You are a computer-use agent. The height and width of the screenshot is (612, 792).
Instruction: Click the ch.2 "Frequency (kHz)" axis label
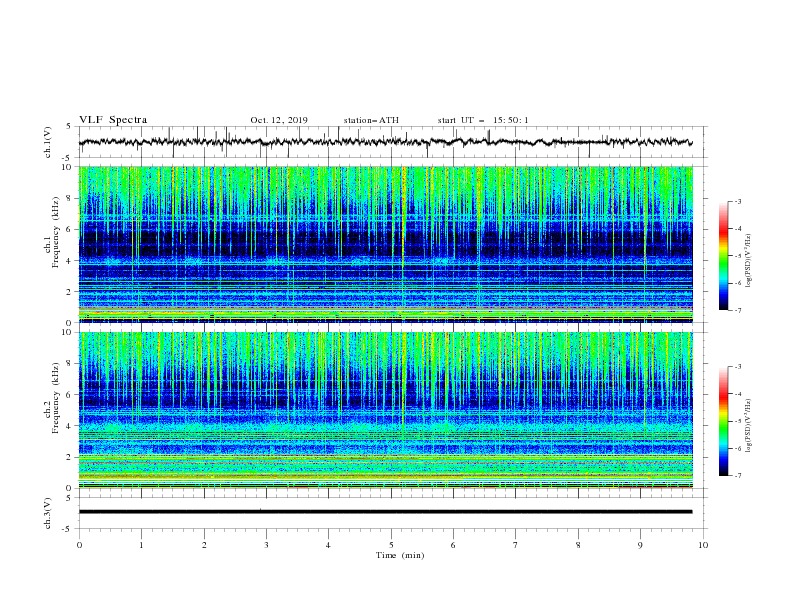pyautogui.click(x=56, y=398)
